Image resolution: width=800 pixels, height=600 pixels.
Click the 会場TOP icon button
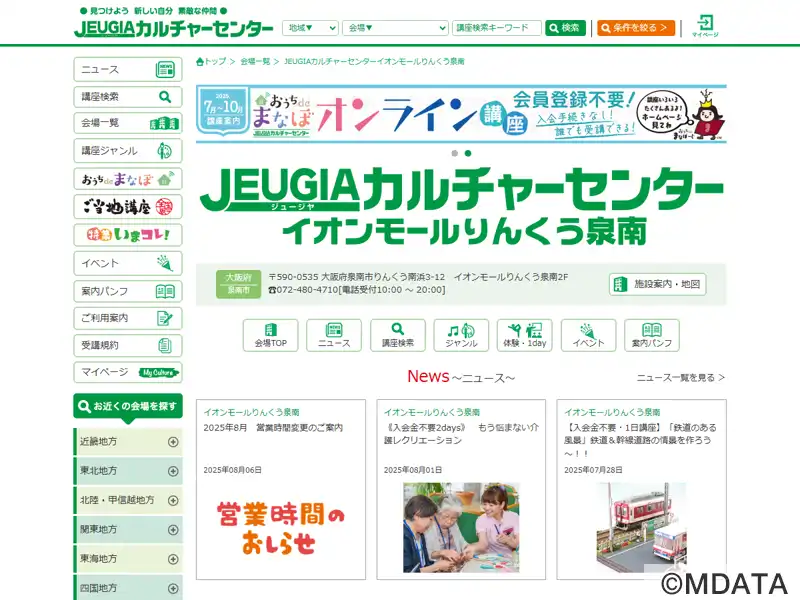click(x=270, y=335)
